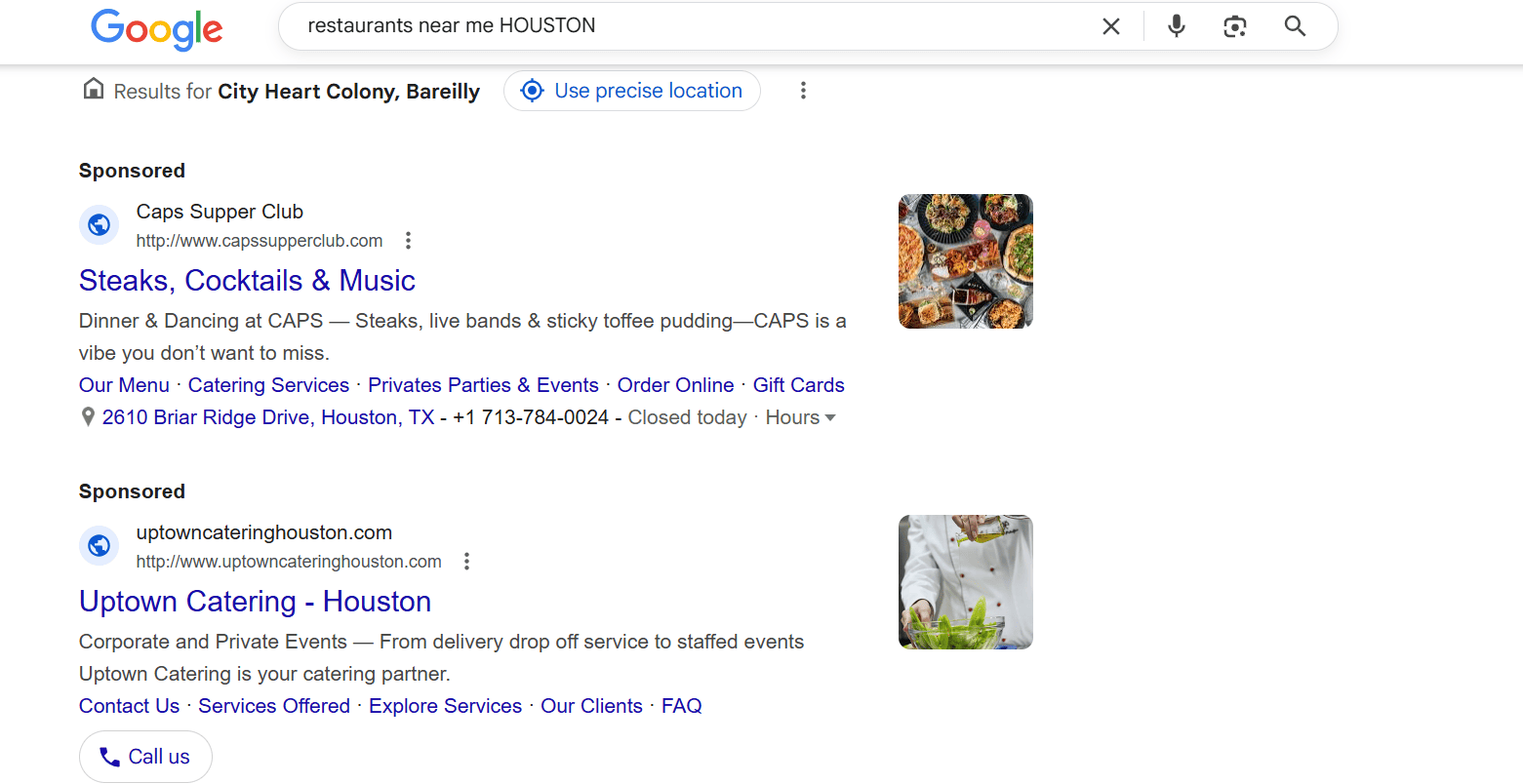This screenshot has height=784, width=1523.
Task: Expand the Hours dropdown for Caps
Action: 800,417
